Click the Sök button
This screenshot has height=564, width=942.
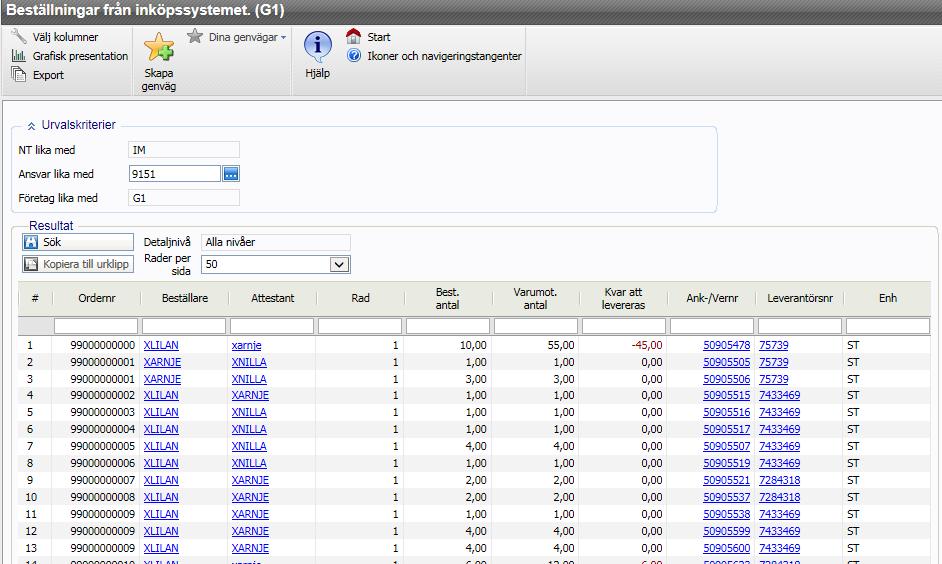click(78, 242)
